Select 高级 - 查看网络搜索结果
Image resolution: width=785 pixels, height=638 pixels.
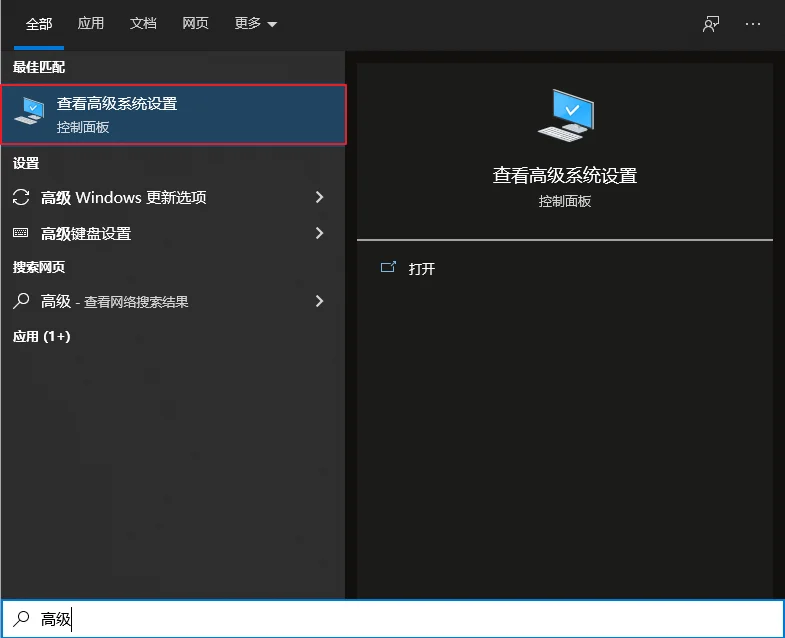click(173, 301)
